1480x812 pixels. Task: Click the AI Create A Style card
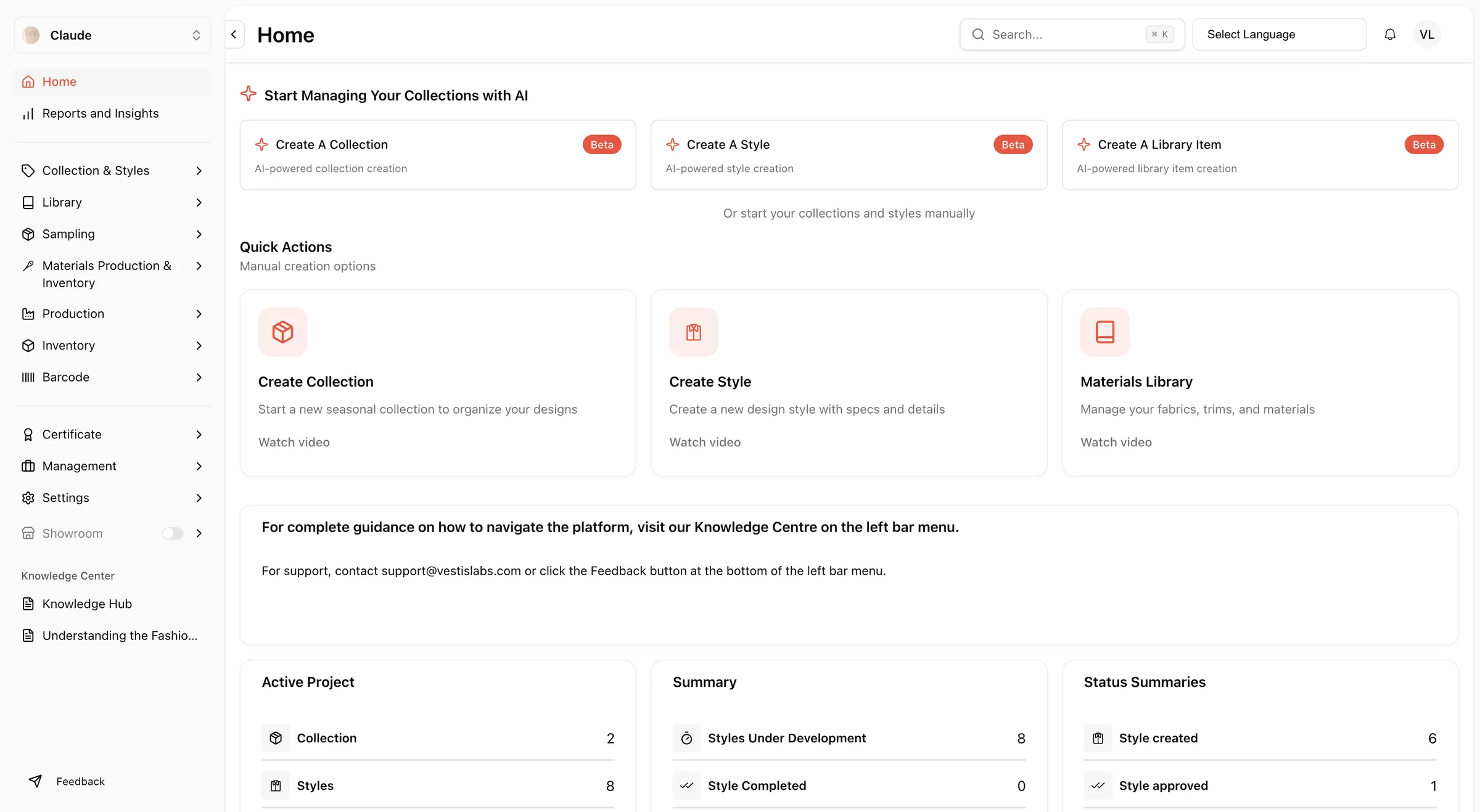849,155
